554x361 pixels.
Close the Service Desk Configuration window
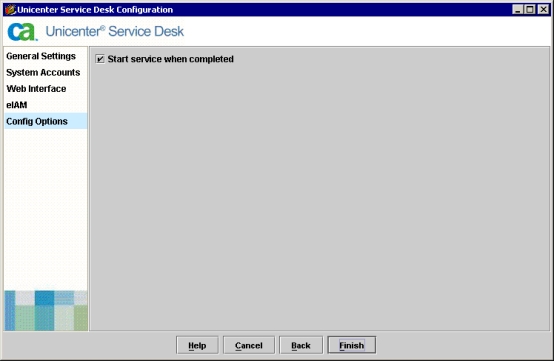(543, 10)
